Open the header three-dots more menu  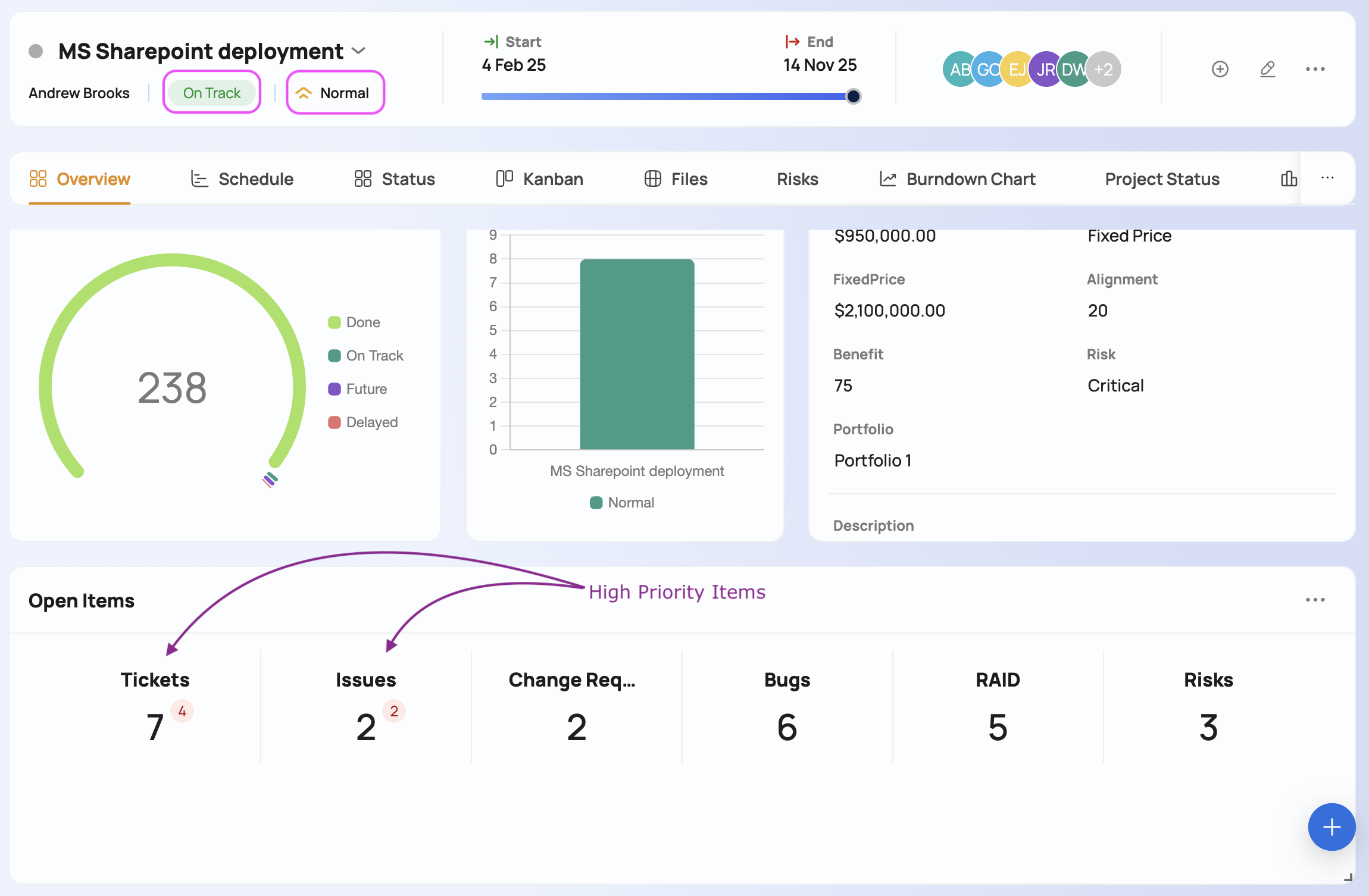[x=1315, y=69]
